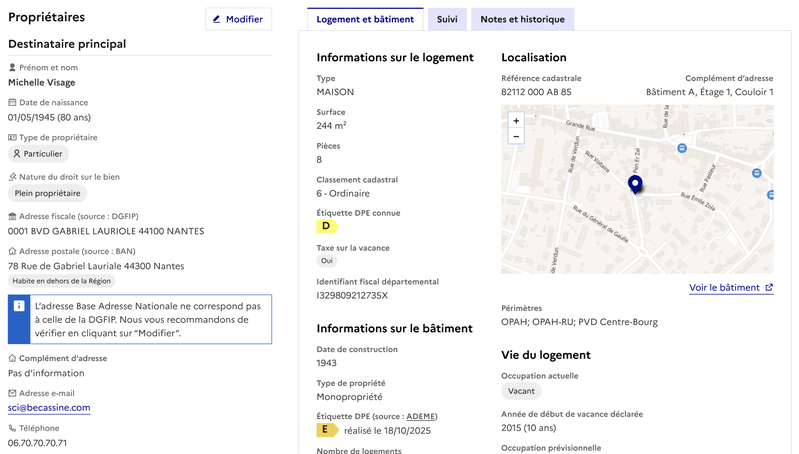Click the bank icon beside Adresse fiscale
The height and width of the screenshot is (454, 799).
click(13, 216)
